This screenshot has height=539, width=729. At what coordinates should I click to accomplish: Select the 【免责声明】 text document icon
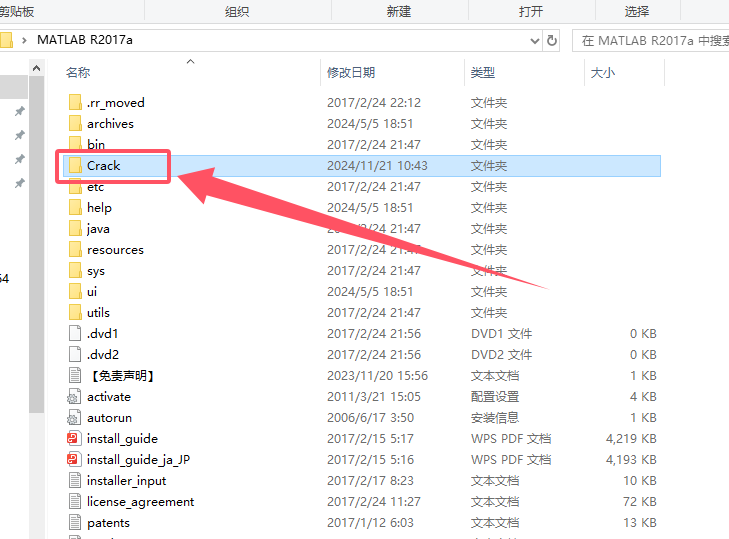[x=75, y=375]
